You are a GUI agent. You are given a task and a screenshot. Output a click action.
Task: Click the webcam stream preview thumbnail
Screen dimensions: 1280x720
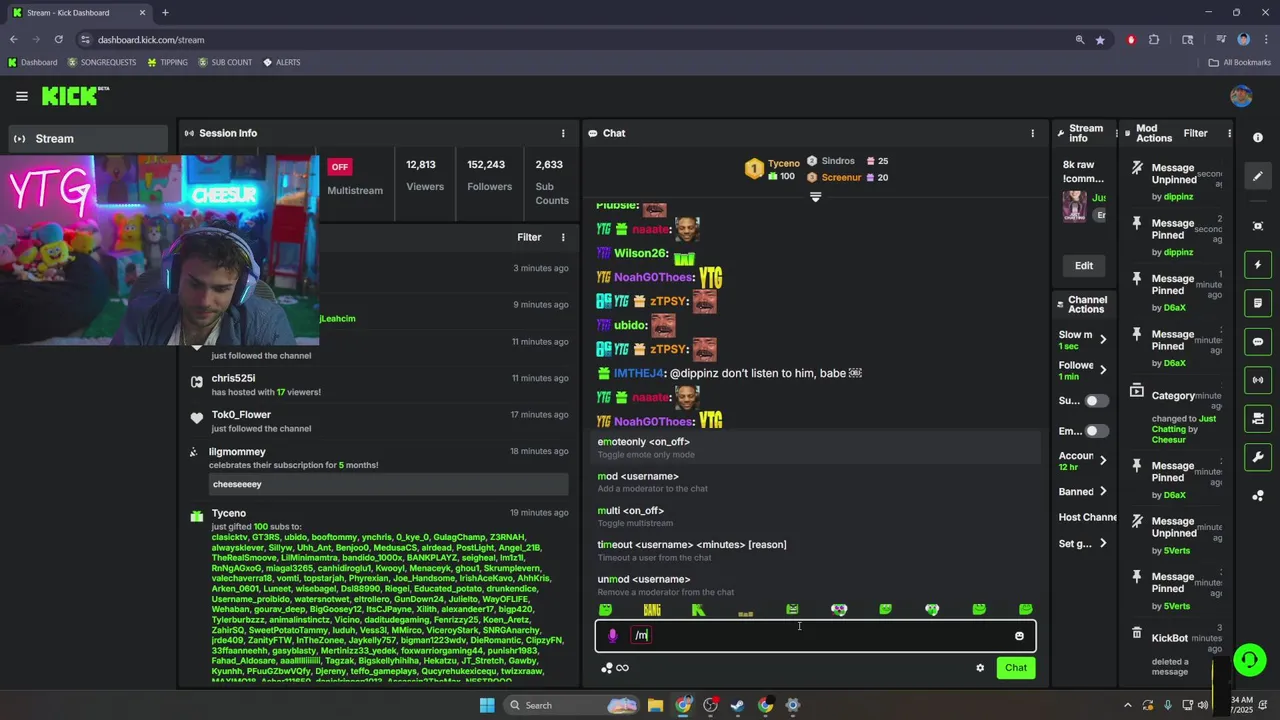(x=160, y=250)
